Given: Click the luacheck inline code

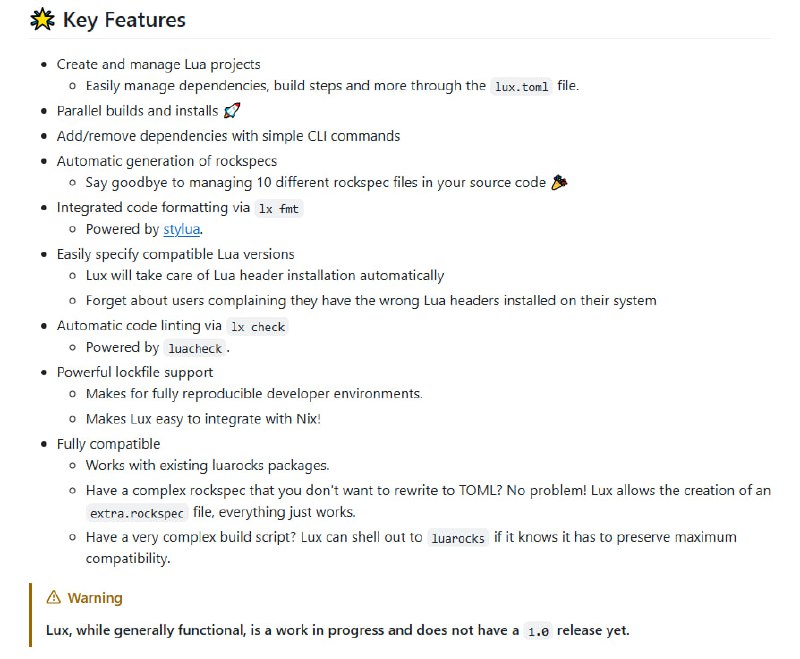Looking at the screenshot, I should click(195, 349).
